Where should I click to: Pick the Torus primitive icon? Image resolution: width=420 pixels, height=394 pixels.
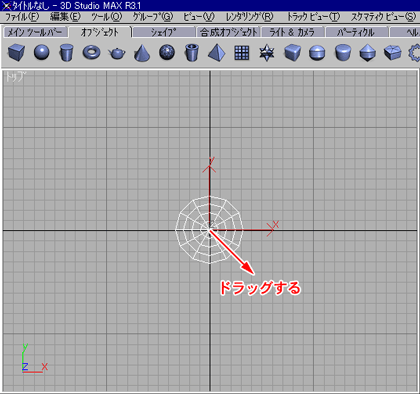click(91, 52)
